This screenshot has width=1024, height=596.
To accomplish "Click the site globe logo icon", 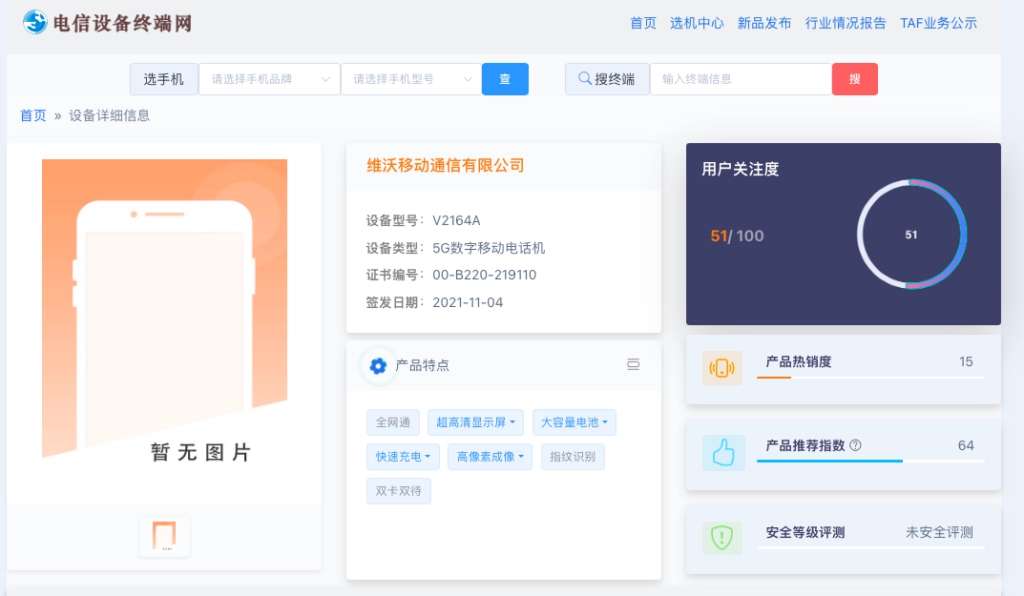I will coord(35,22).
